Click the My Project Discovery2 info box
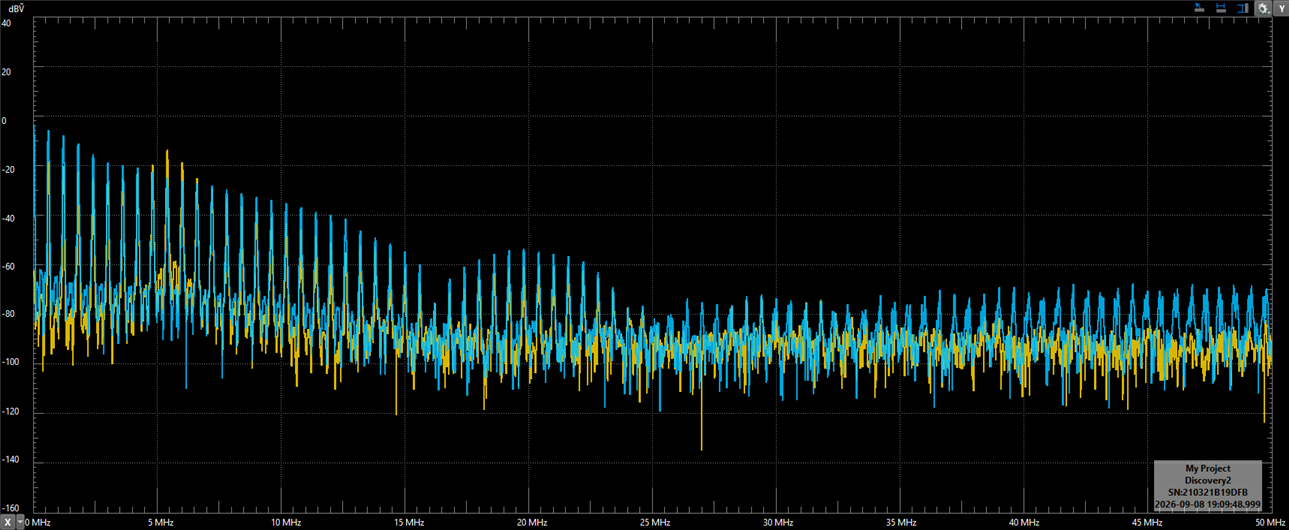The height and width of the screenshot is (530, 1289). click(1208, 485)
